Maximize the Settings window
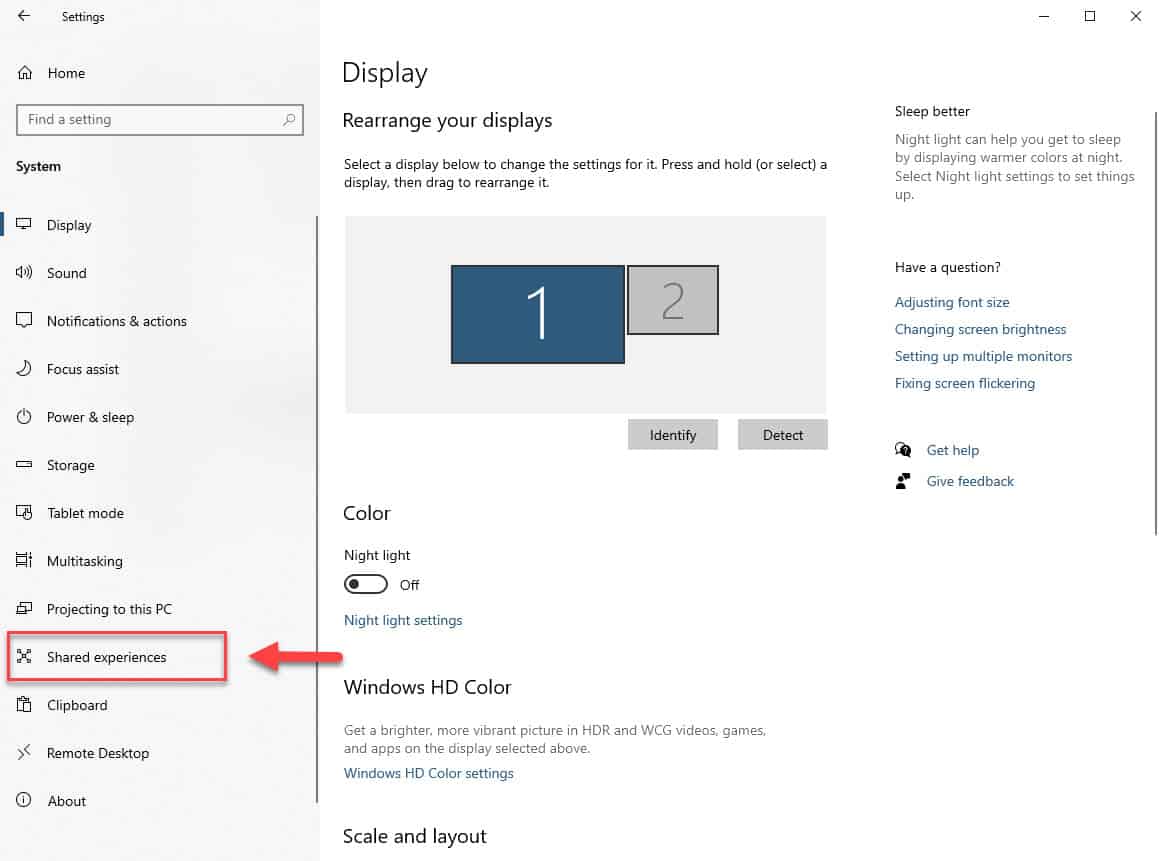The width and height of the screenshot is (1159, 861). (1090, 16)
